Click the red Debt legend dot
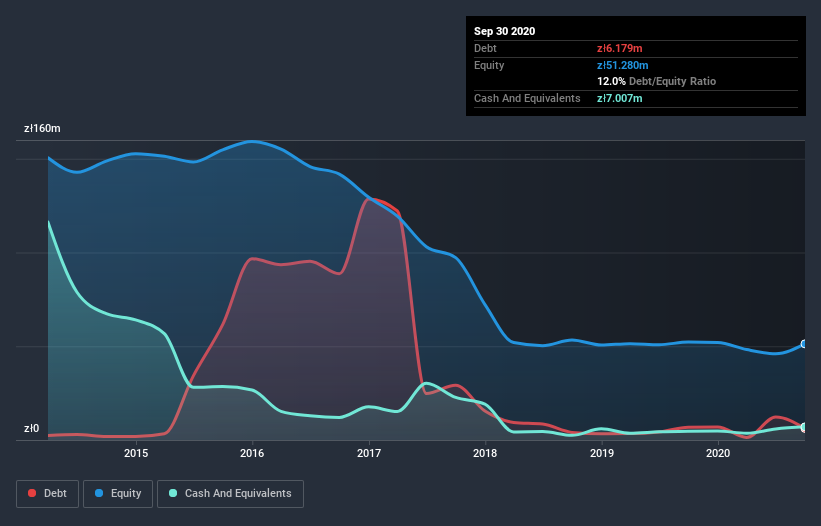Viewport: 821px width, 526px height. [32, 493]
